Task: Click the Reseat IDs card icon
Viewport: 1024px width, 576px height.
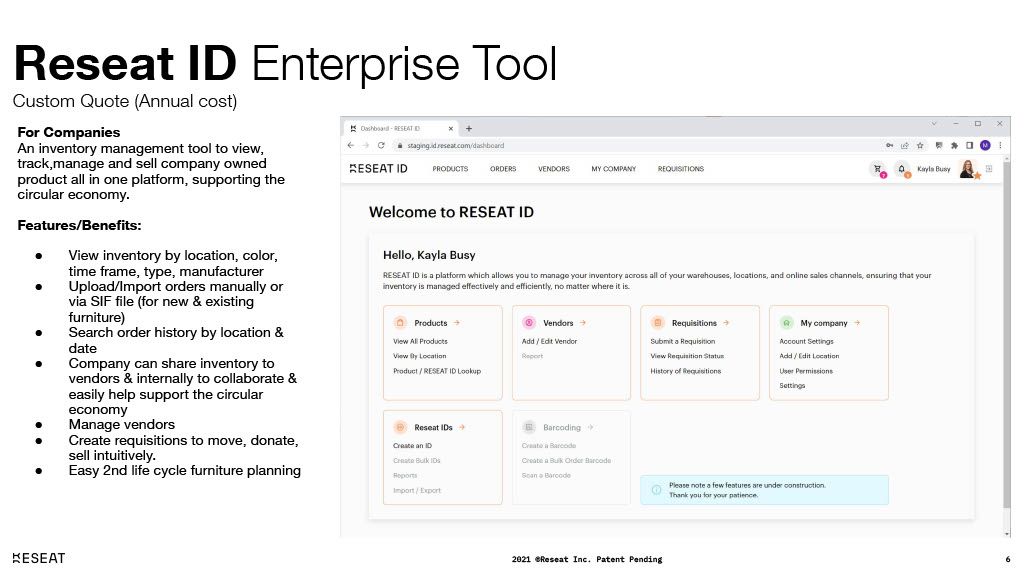Action: point(400,427)
